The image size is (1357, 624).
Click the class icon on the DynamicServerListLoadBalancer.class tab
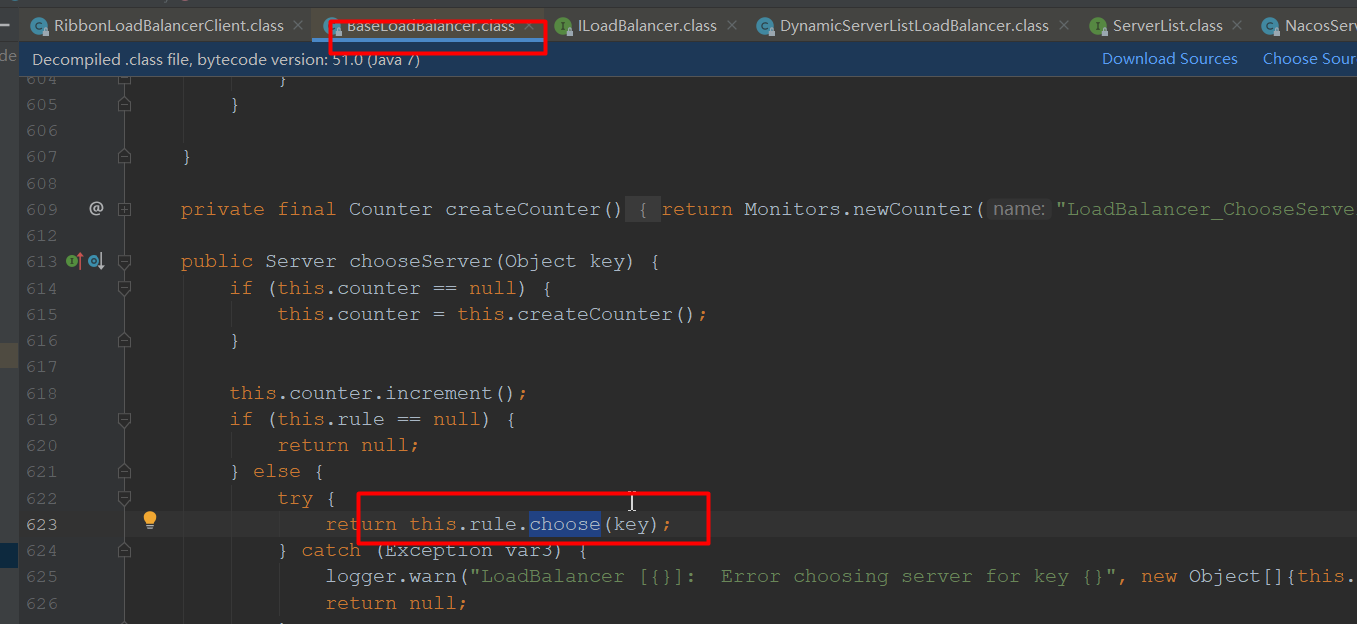[765, 26]
